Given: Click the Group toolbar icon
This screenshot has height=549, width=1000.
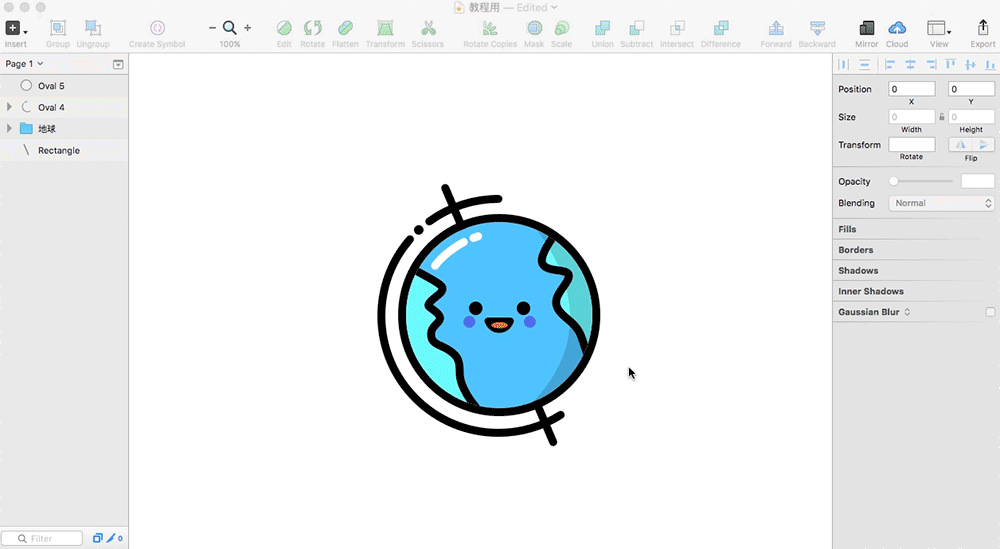Looking at the screenshot, I should (x=57, y=28).
